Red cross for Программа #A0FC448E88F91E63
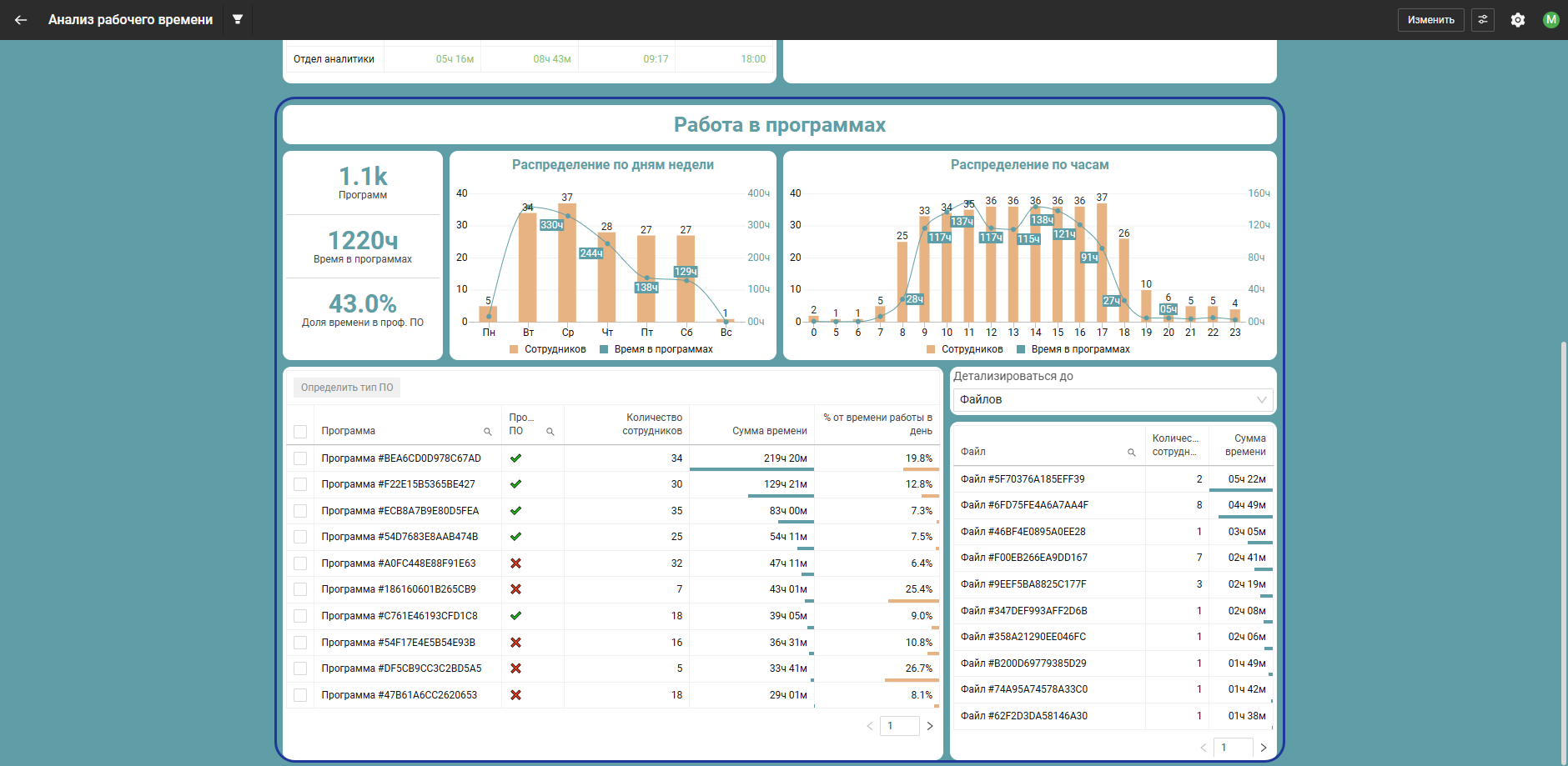The image size is (1568, 766). point(515,563)
